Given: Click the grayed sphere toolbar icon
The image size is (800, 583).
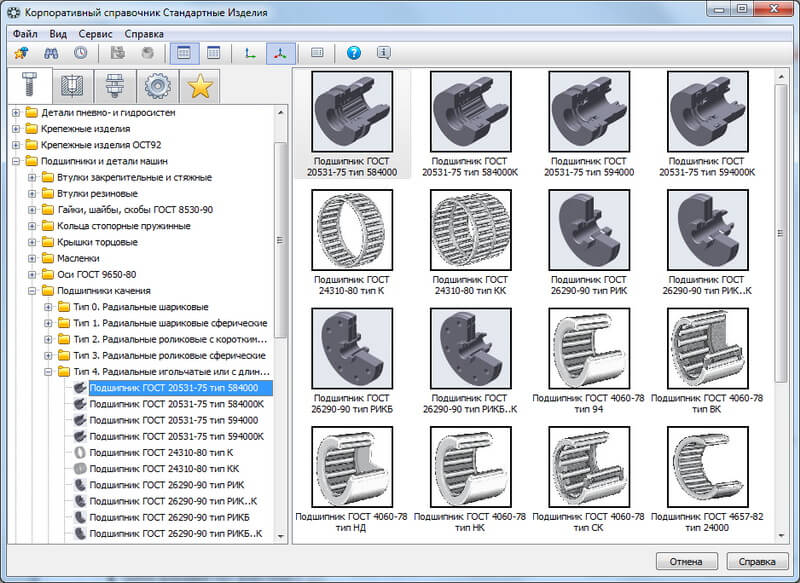Looking at the screenshot, I should pos(147,53).
